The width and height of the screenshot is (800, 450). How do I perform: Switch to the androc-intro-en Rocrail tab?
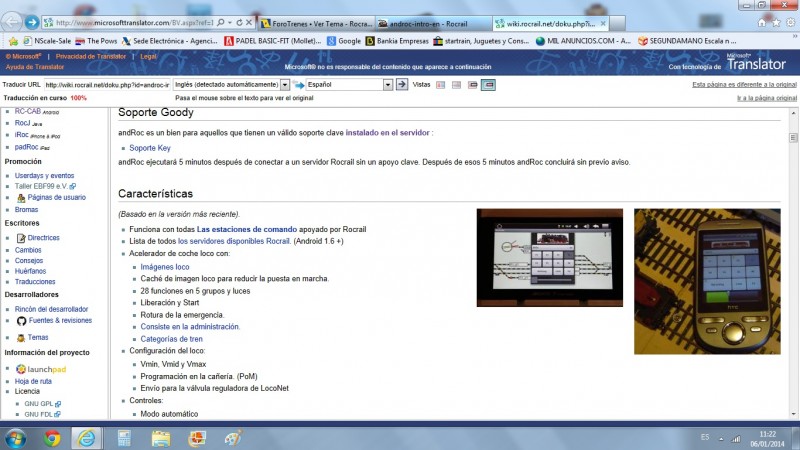434,23
